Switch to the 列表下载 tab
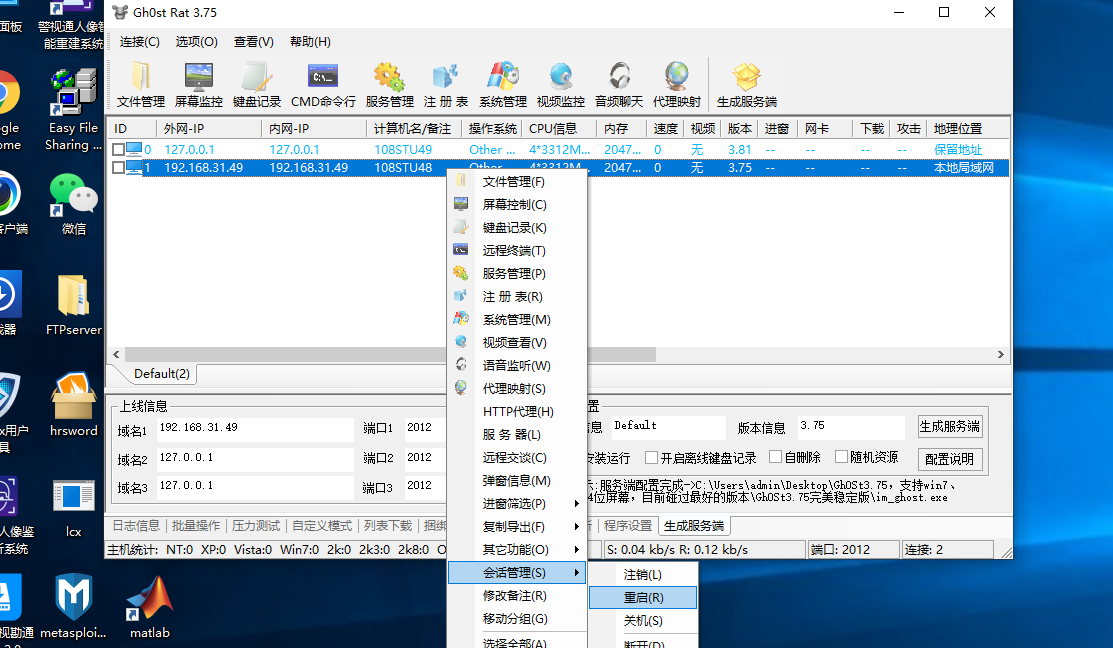 388,526
